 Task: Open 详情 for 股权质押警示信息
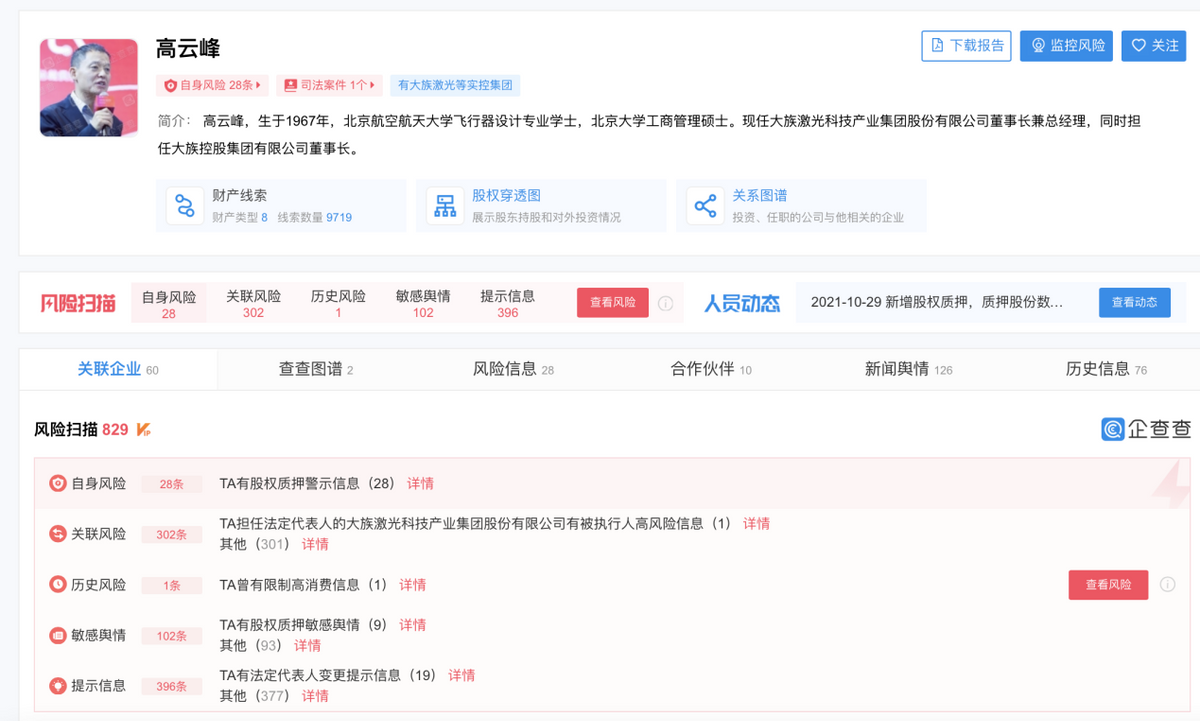coord(420,483)
